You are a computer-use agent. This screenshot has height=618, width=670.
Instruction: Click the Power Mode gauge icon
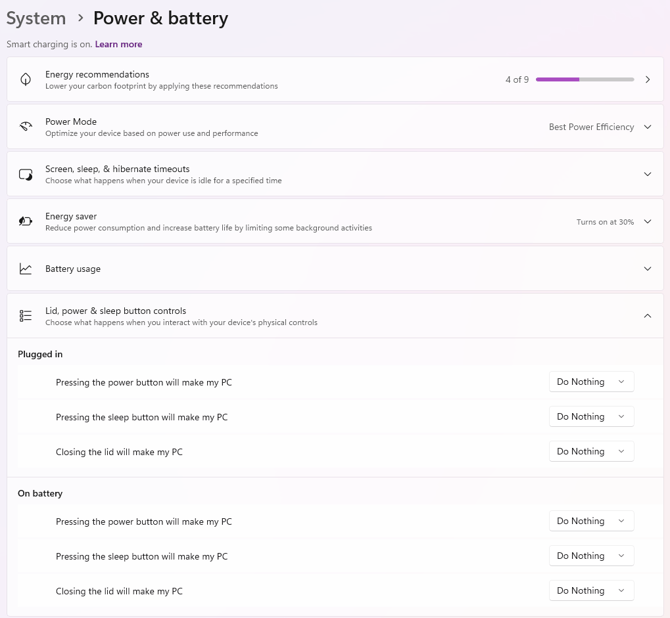pos(26,127)
